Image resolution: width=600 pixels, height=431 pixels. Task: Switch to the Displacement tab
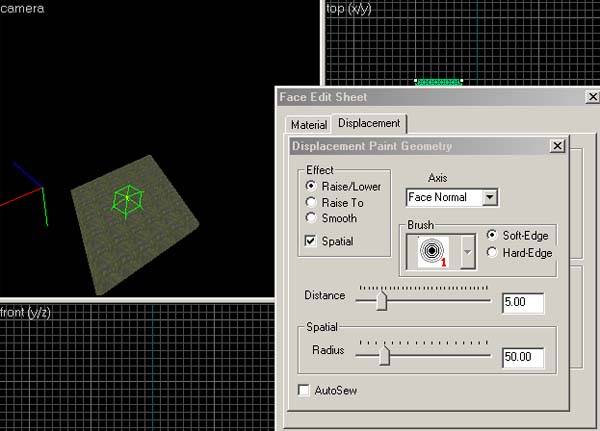(x=369, y=123)
